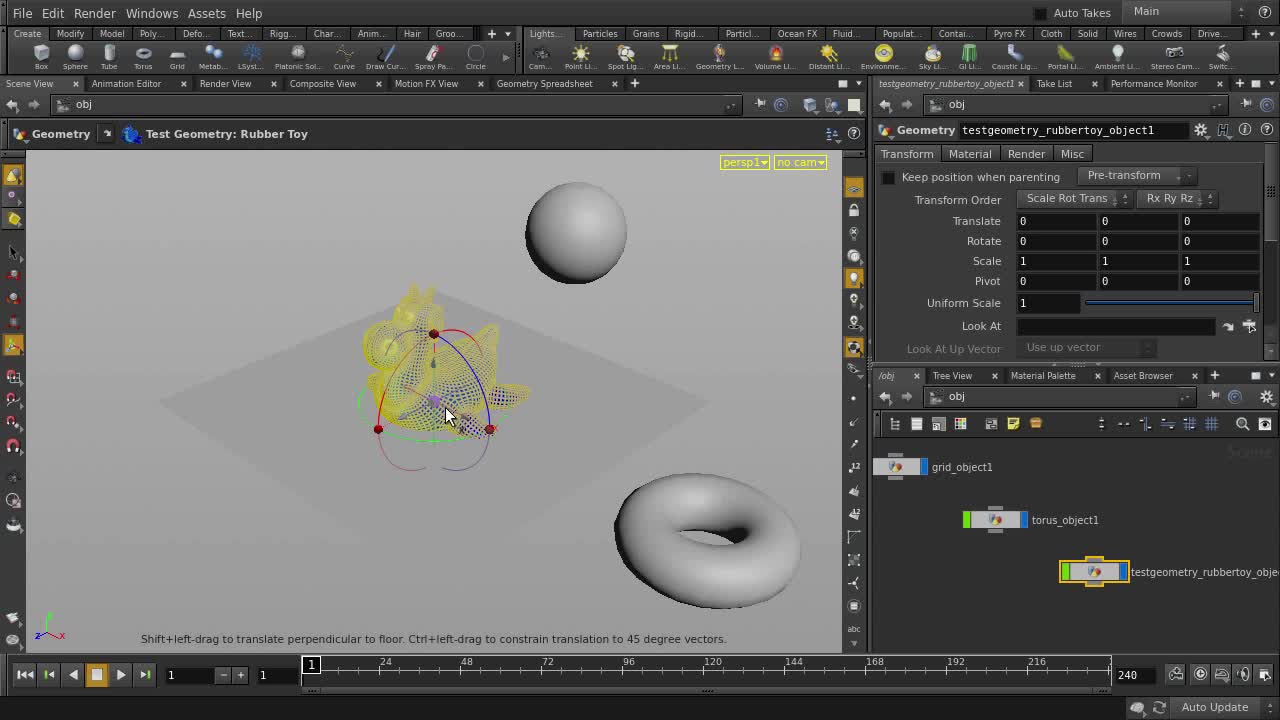The height and width of the screenshot is (720, 1280).
Task: Enable Keep position when parenting
Action: pyautogui.click(x=888, y=177)
